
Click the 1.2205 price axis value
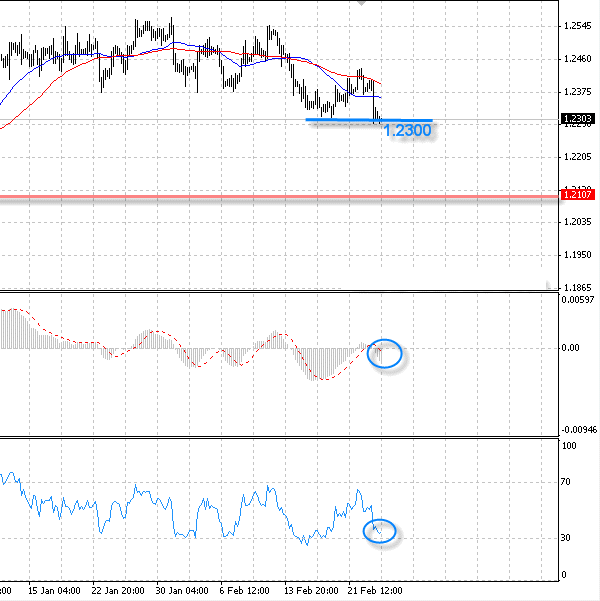point(578,157)
